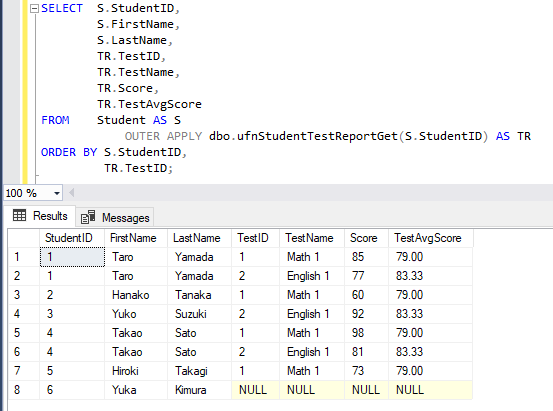
Task: Collapse the SELECT statement outline block
Action: point(34,8)
